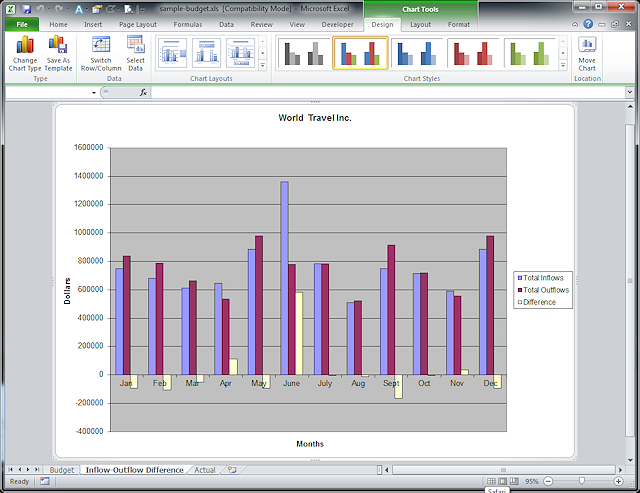
Task: Select Difference legend entry
Action: click(537, 302)
